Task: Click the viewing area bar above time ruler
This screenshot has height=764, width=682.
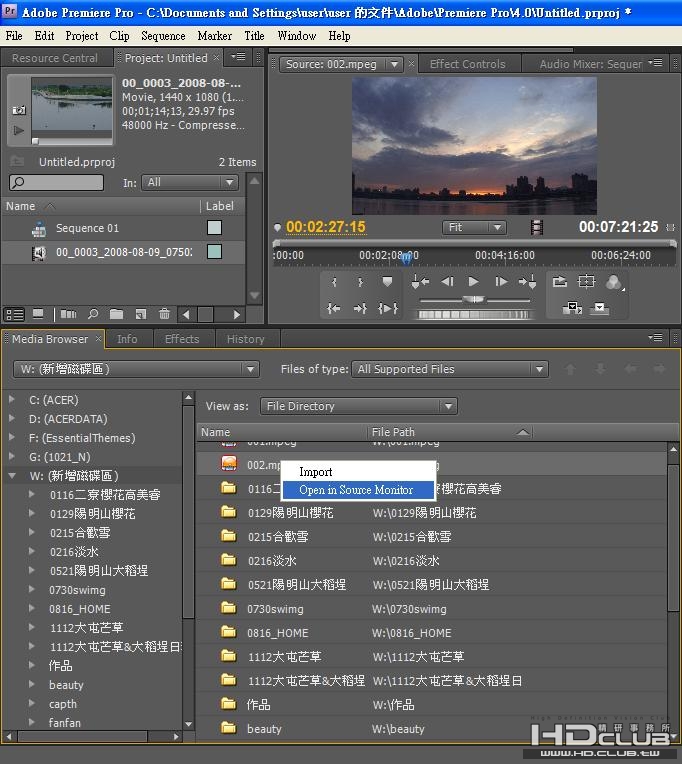Action: pos(474,243)
